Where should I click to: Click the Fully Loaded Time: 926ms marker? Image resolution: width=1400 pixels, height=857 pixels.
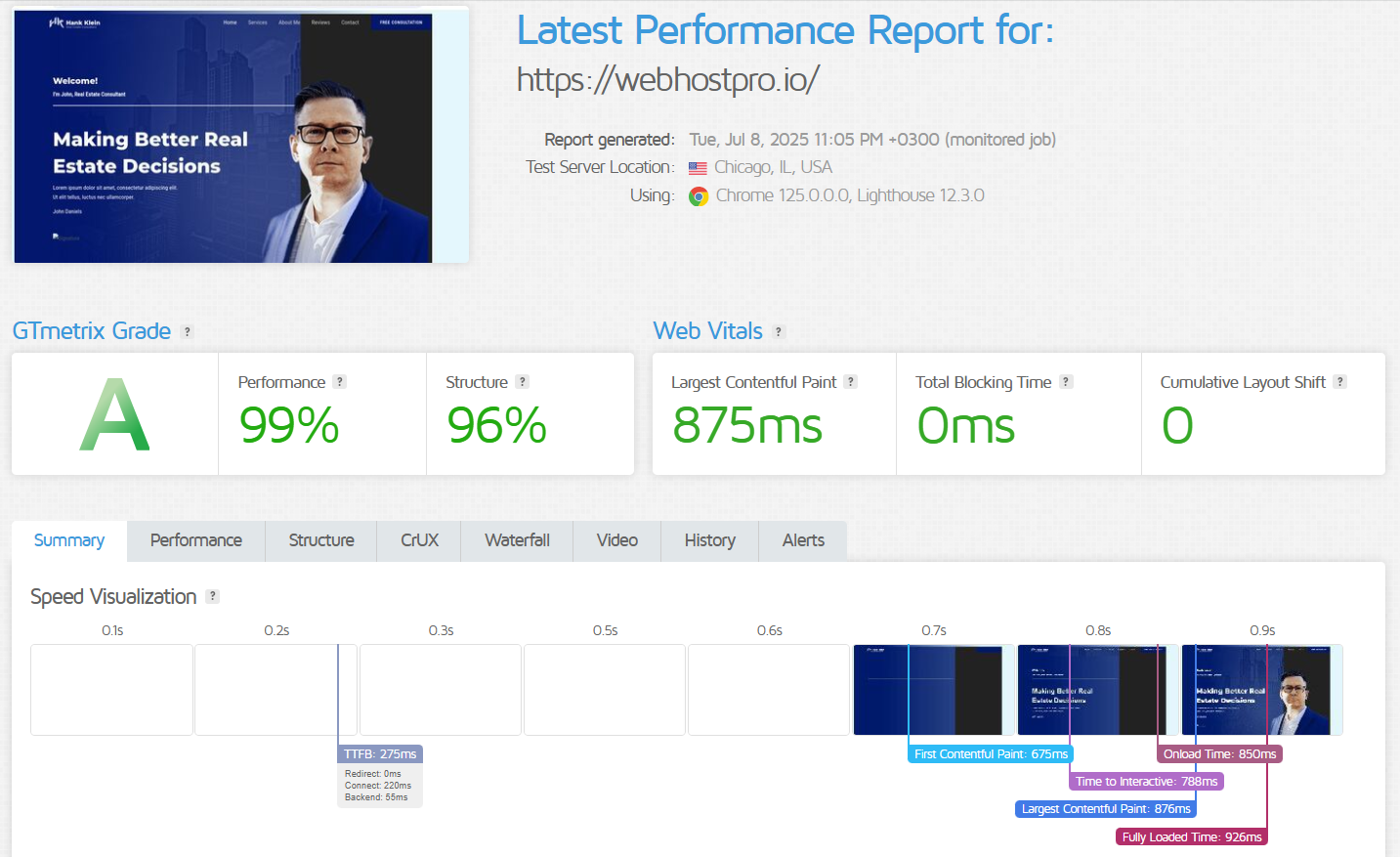(1191, 837)
